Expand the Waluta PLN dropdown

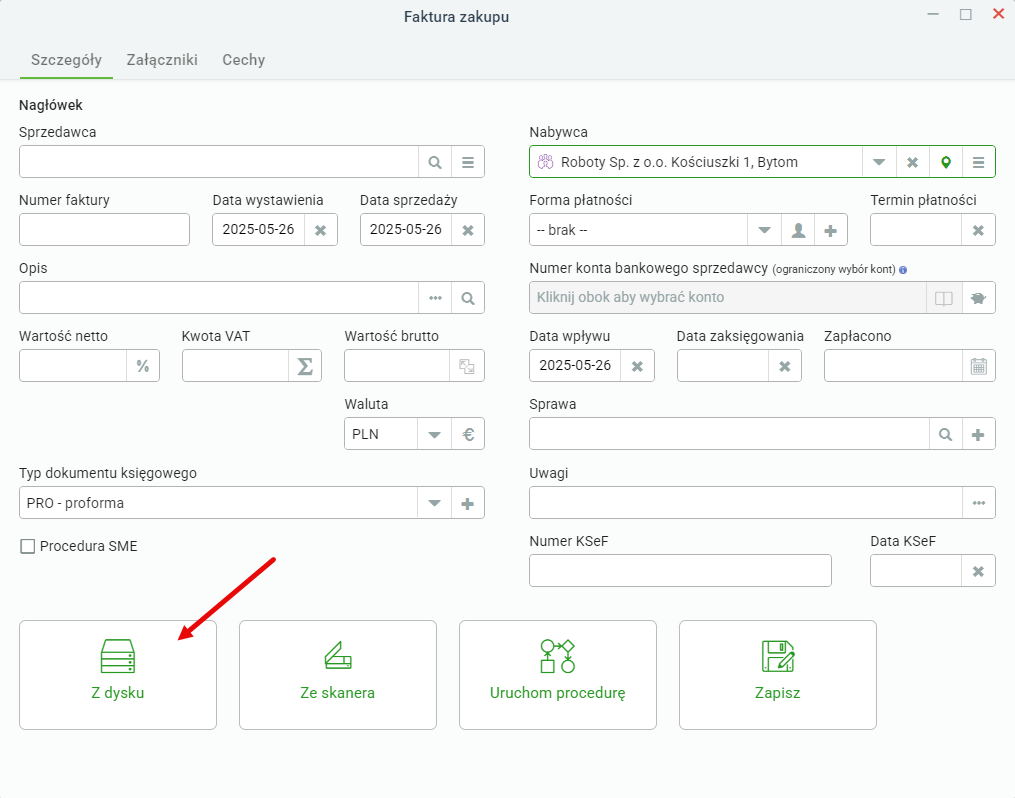434,434
